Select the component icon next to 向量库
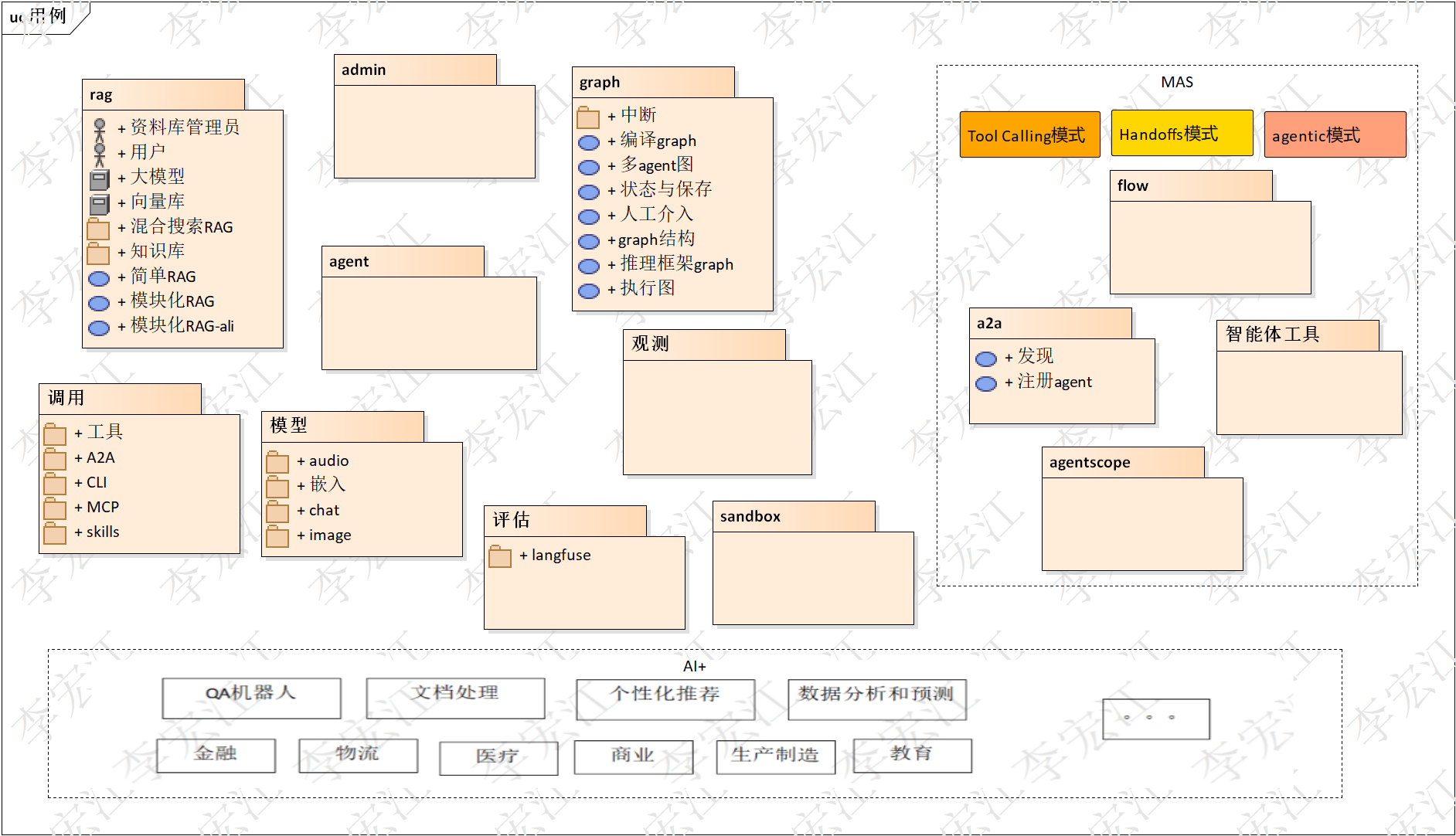This screenshot has height=836, width=1456. pos(99,205)
